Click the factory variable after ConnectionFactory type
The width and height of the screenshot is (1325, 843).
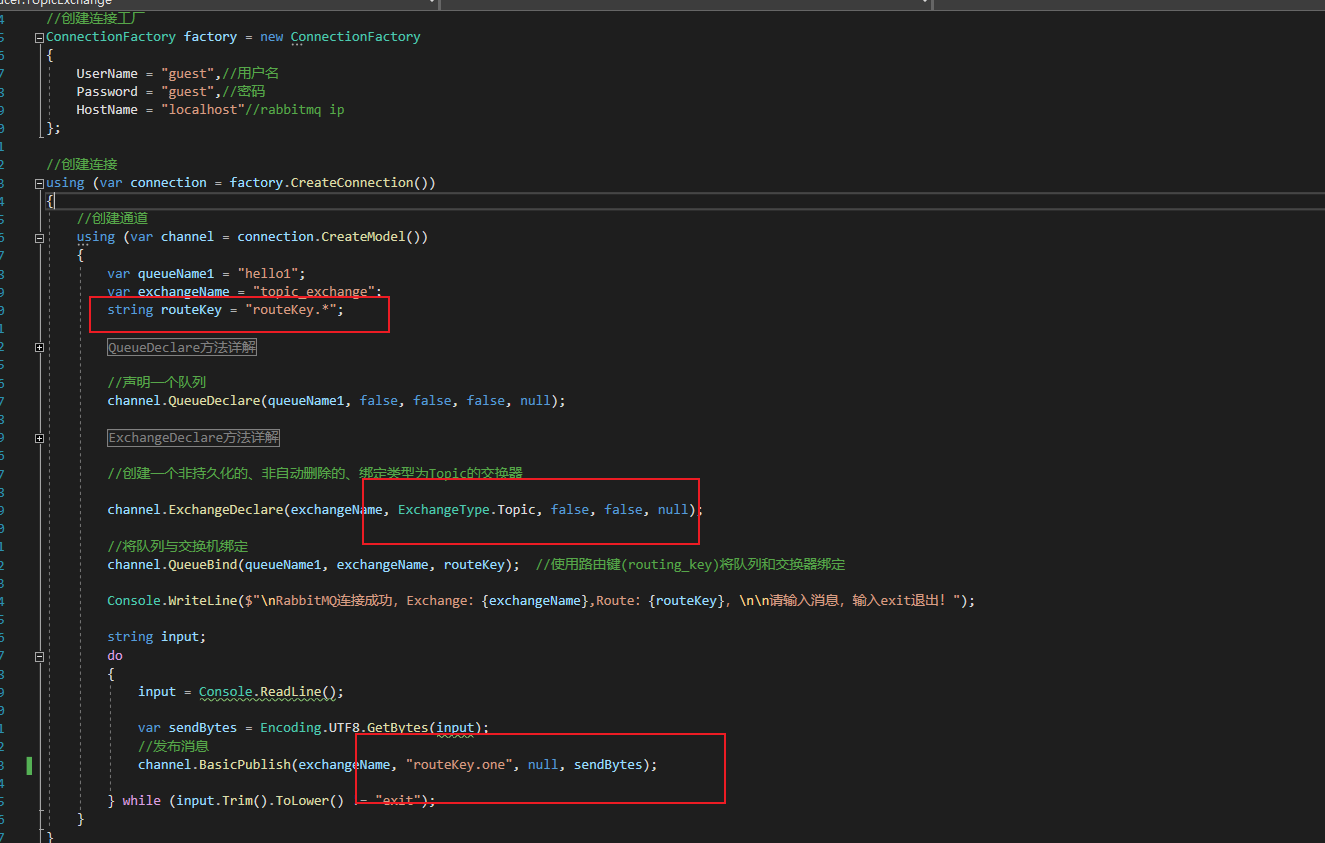210,36
